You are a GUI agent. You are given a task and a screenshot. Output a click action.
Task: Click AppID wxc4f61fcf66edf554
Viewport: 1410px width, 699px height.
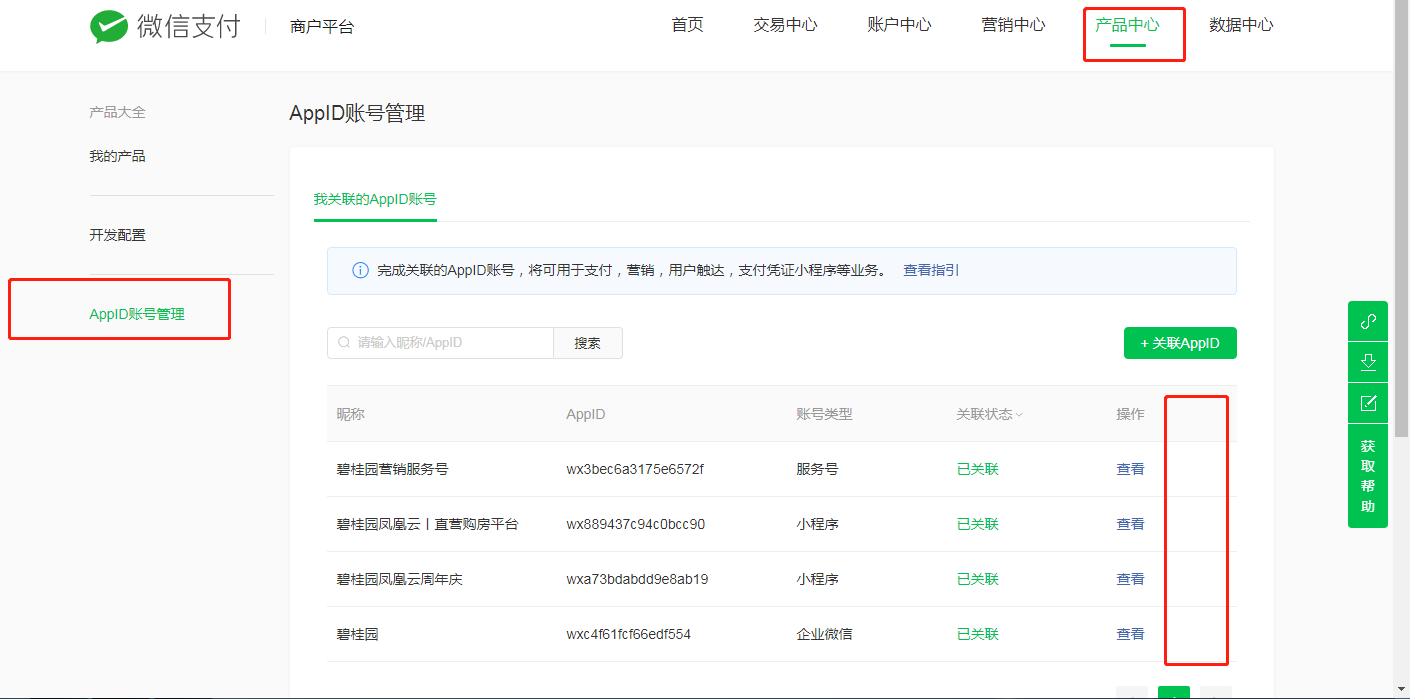click(x=628, y=634)
